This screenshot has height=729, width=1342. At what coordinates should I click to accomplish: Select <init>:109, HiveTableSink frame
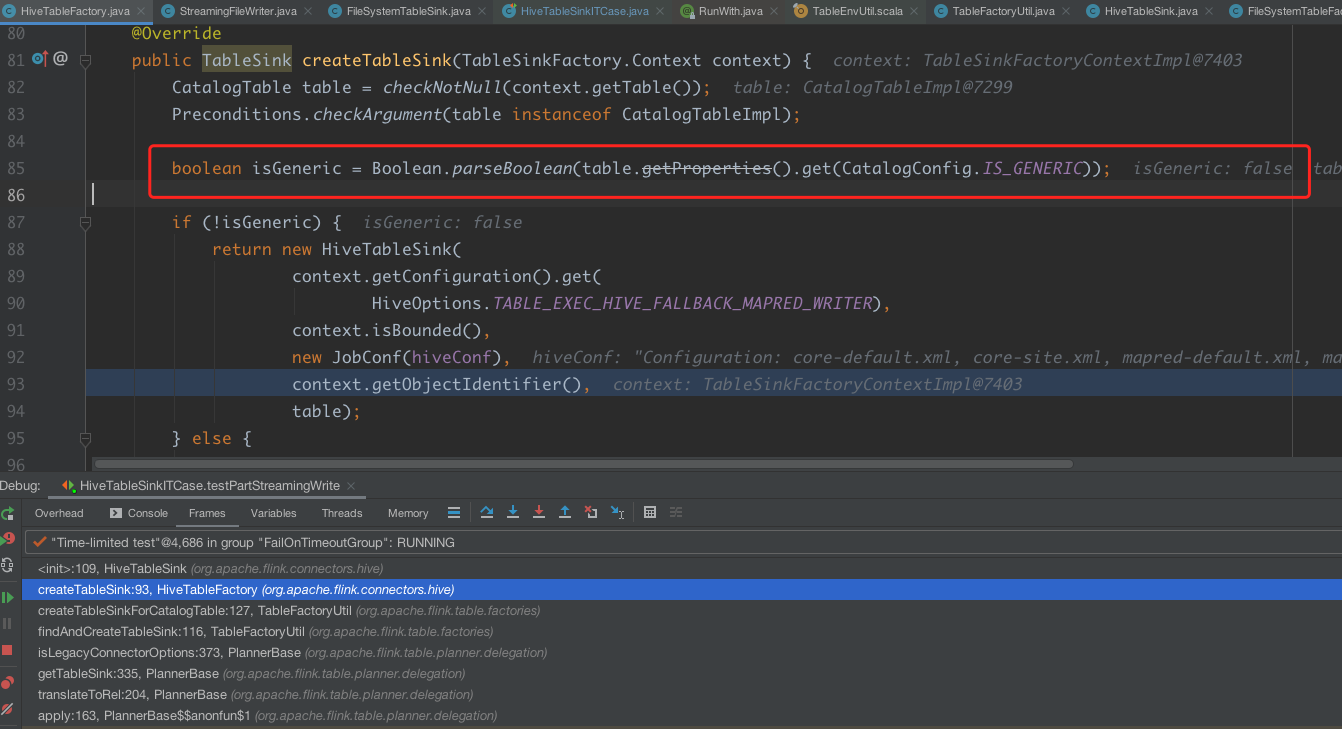pyautogui.click(x=681, y=568)
